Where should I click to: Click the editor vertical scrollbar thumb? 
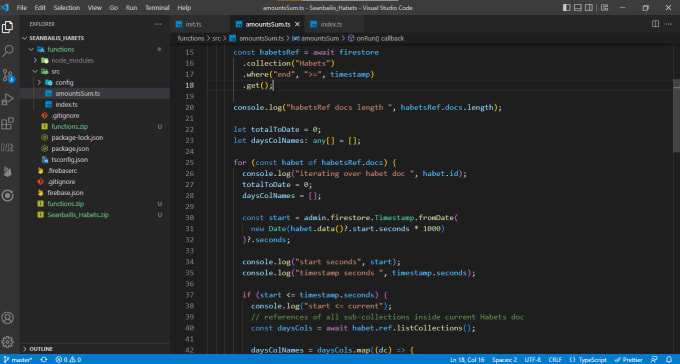[676, 115]
